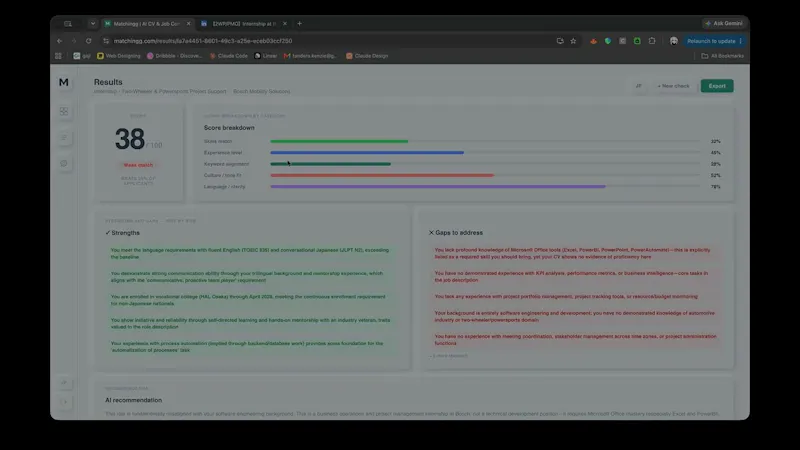Image resolution: width=800 pixels, height=450 pixels.
Task: Click the KPI analysis gap item
Action: pyautogui.click(x=576, y=277)
